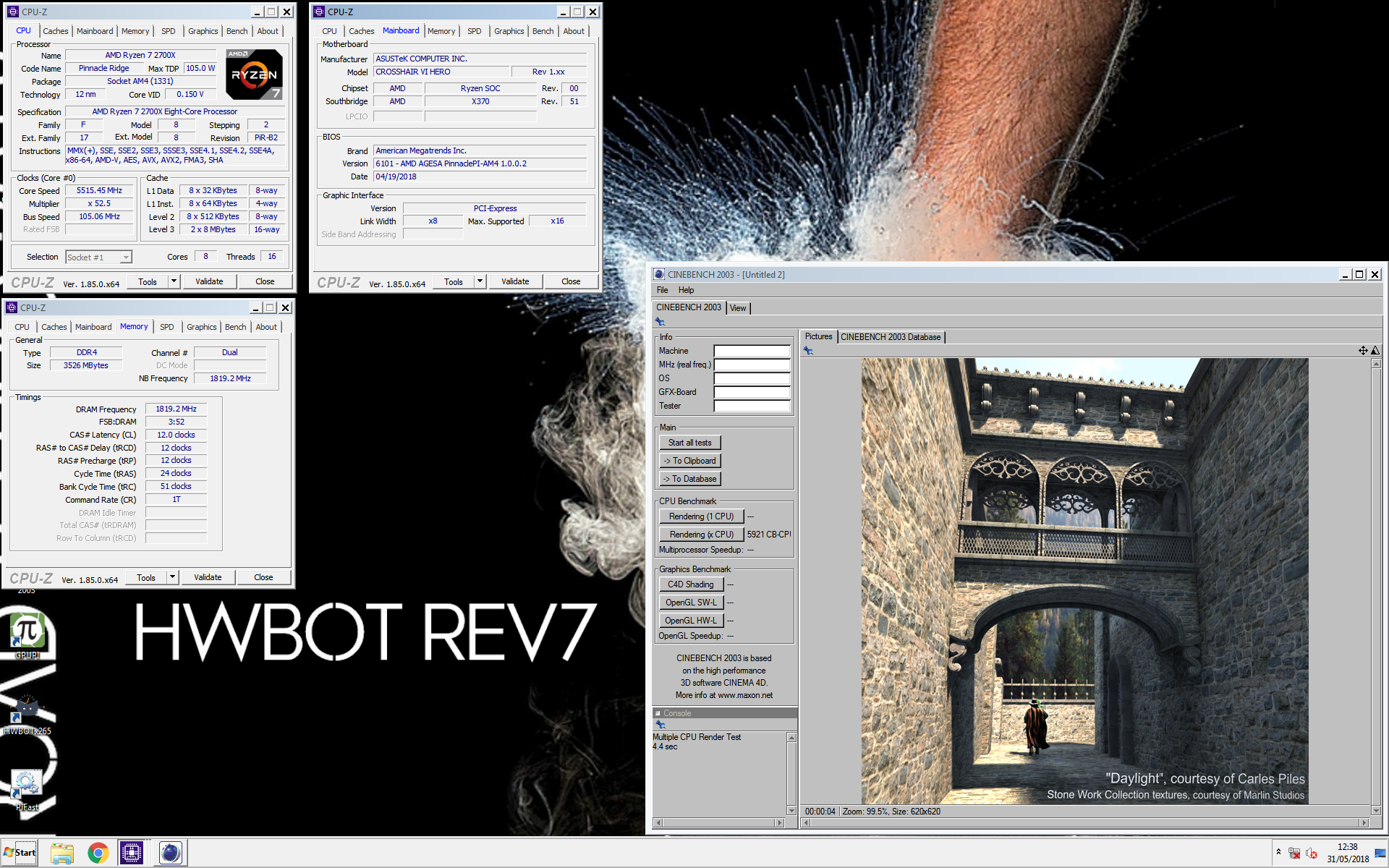Click the rendered Daylight picture
The width and height of the screenshot is (1389, 868).
(1084, 581)
